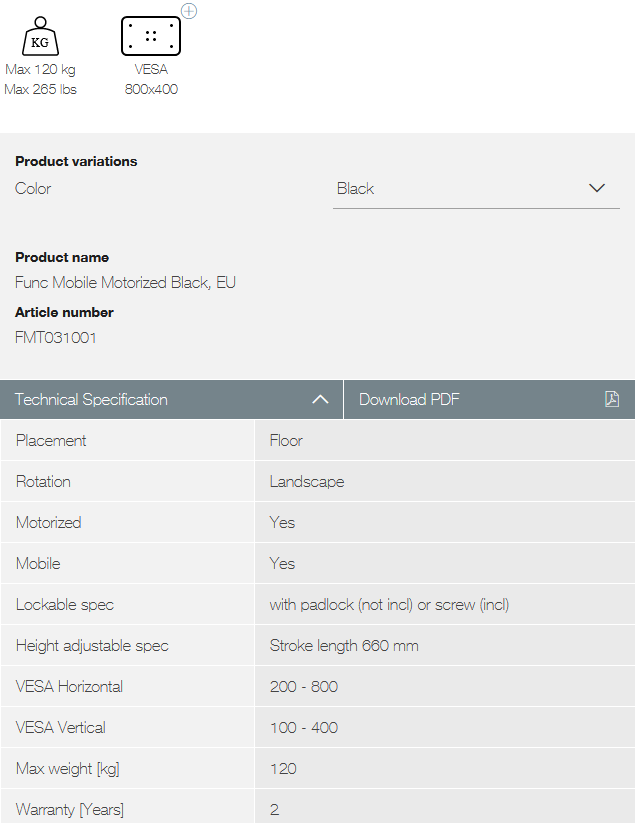Click the plus icon beside VESA
Image resolution: width=635 pixels, height=823 pixels.
point(189,11)
